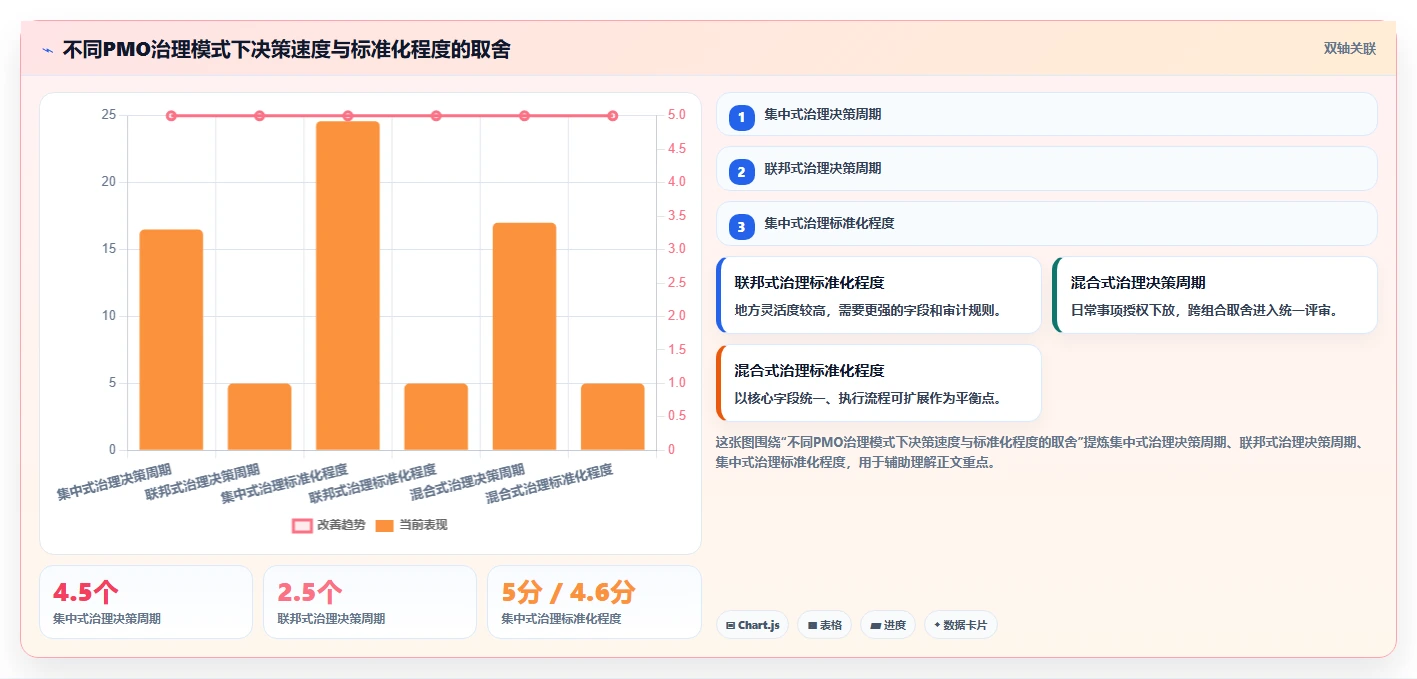The width and height of the screenshot is (1417, 679).
Task: Open the 混合式治理决策周期 card
Action: click(1215, 295)
